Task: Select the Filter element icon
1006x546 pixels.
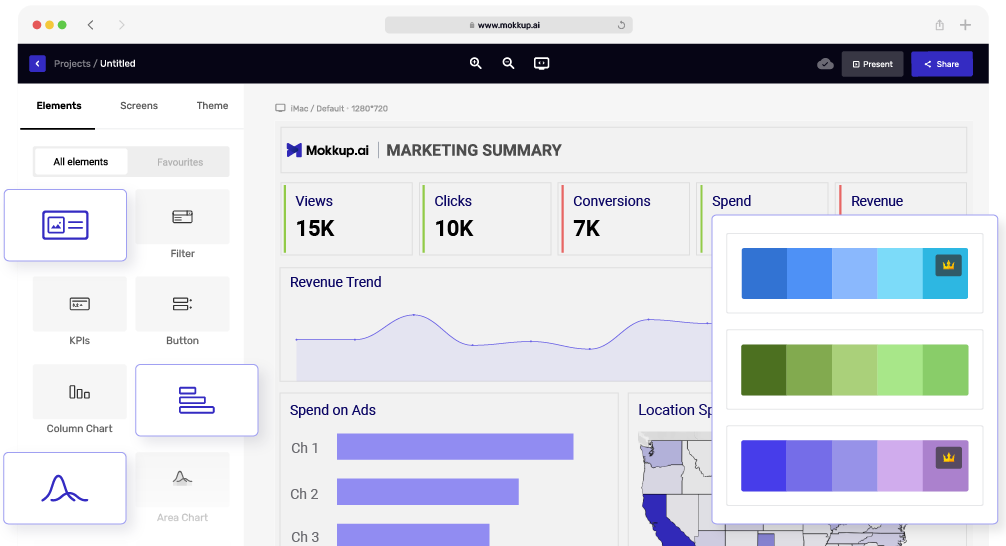Action: click(x=182, y=217)
